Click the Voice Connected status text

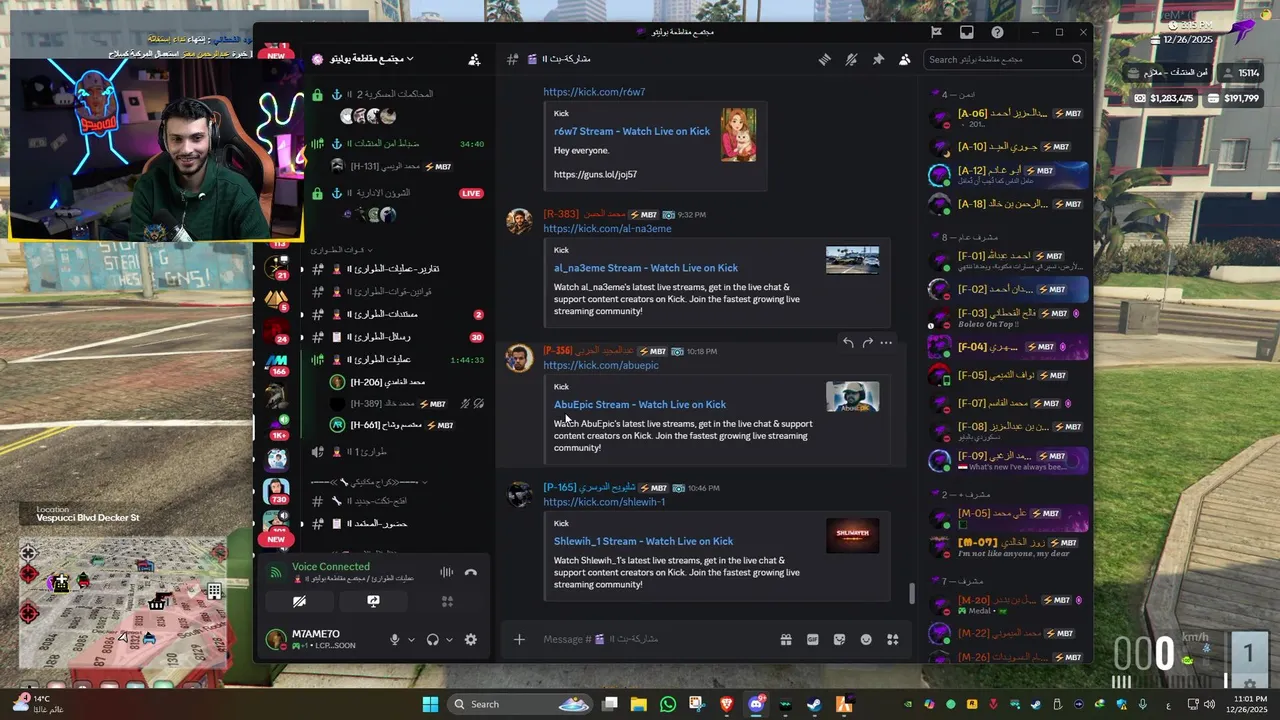pos(331,567)
